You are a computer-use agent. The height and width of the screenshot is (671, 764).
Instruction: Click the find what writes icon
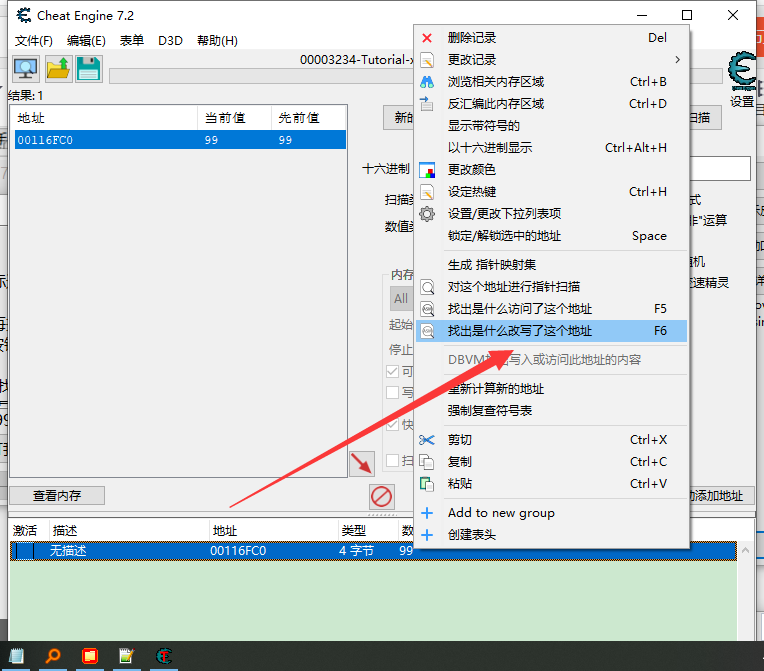tap(427, 331)
